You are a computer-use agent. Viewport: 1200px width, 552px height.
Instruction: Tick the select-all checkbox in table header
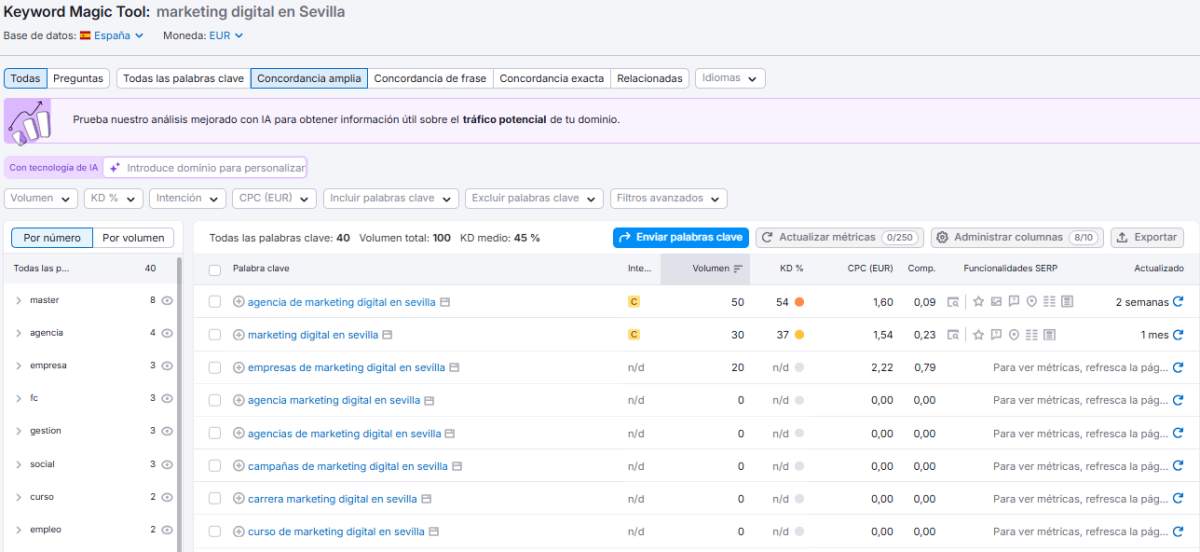(214, 270)
